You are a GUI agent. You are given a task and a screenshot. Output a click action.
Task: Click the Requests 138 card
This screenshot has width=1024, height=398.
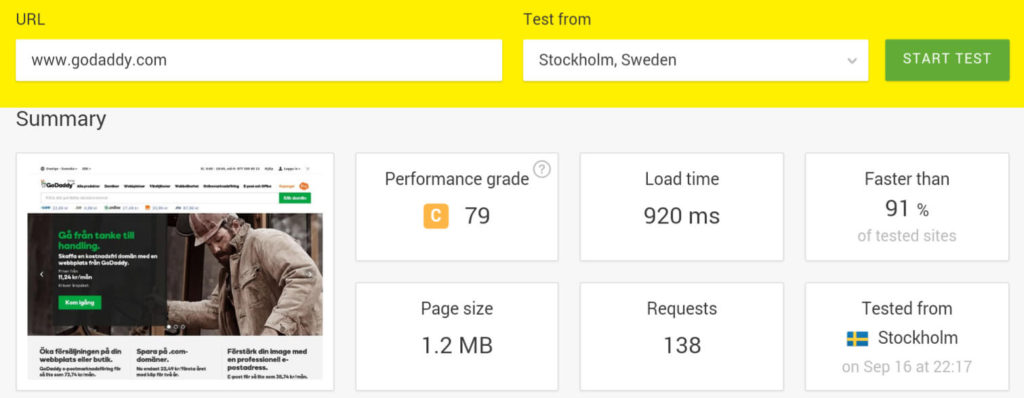(682, 336)
